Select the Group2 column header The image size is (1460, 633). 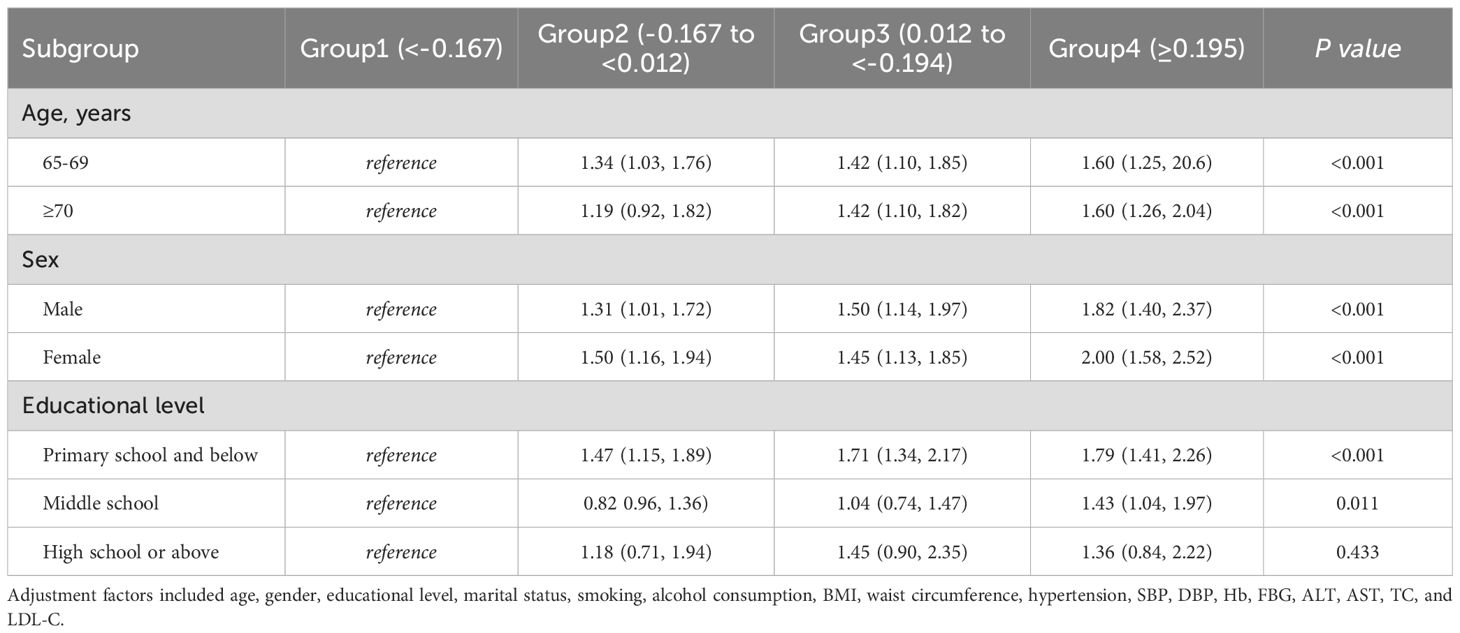pos(646,48)
